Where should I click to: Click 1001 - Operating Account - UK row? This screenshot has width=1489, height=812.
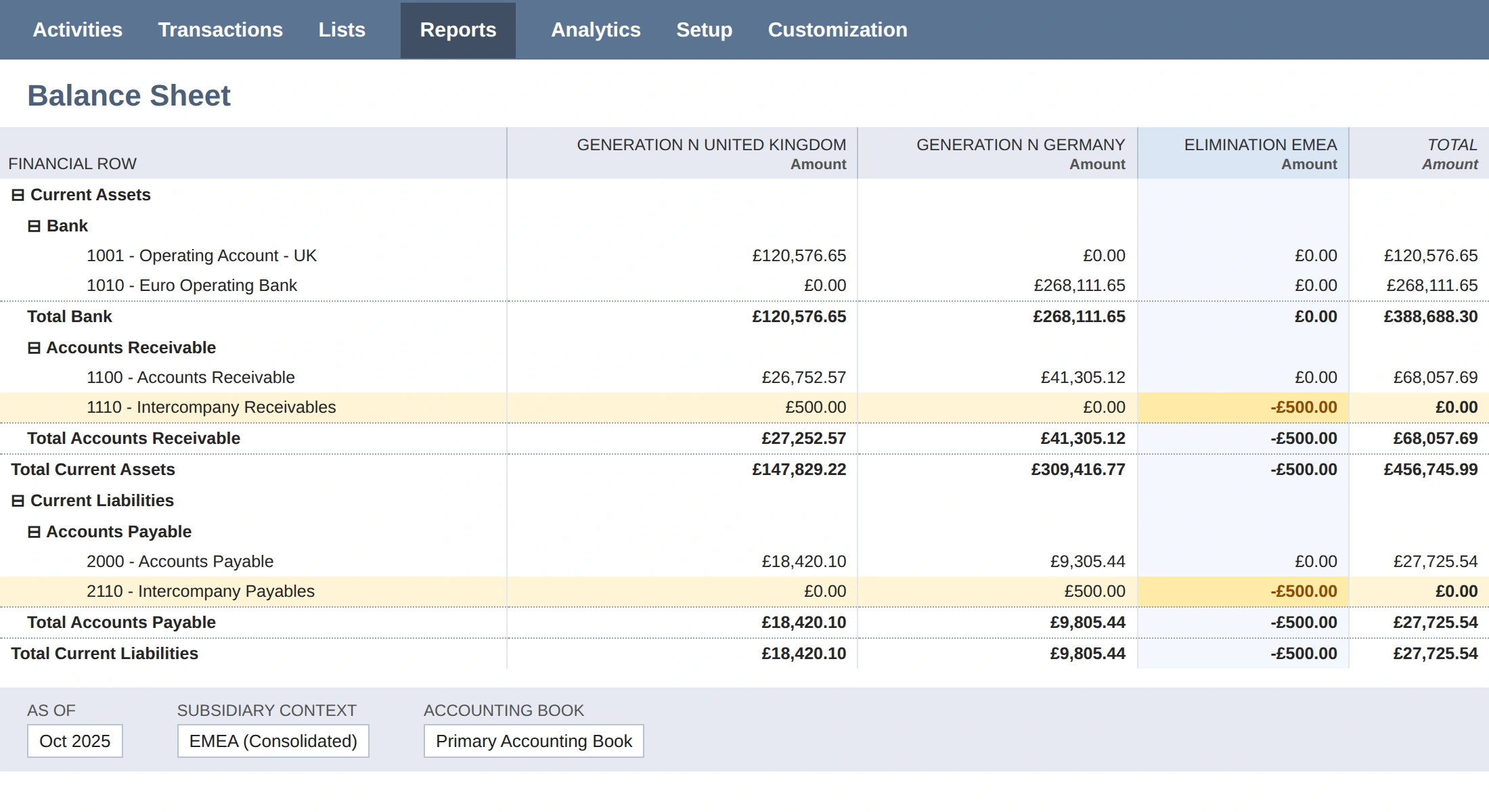coord(744,256)
